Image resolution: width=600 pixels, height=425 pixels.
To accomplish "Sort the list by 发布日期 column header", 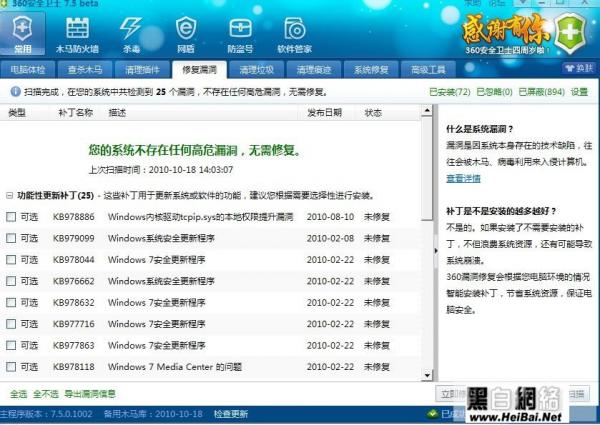I will [329, 113].
